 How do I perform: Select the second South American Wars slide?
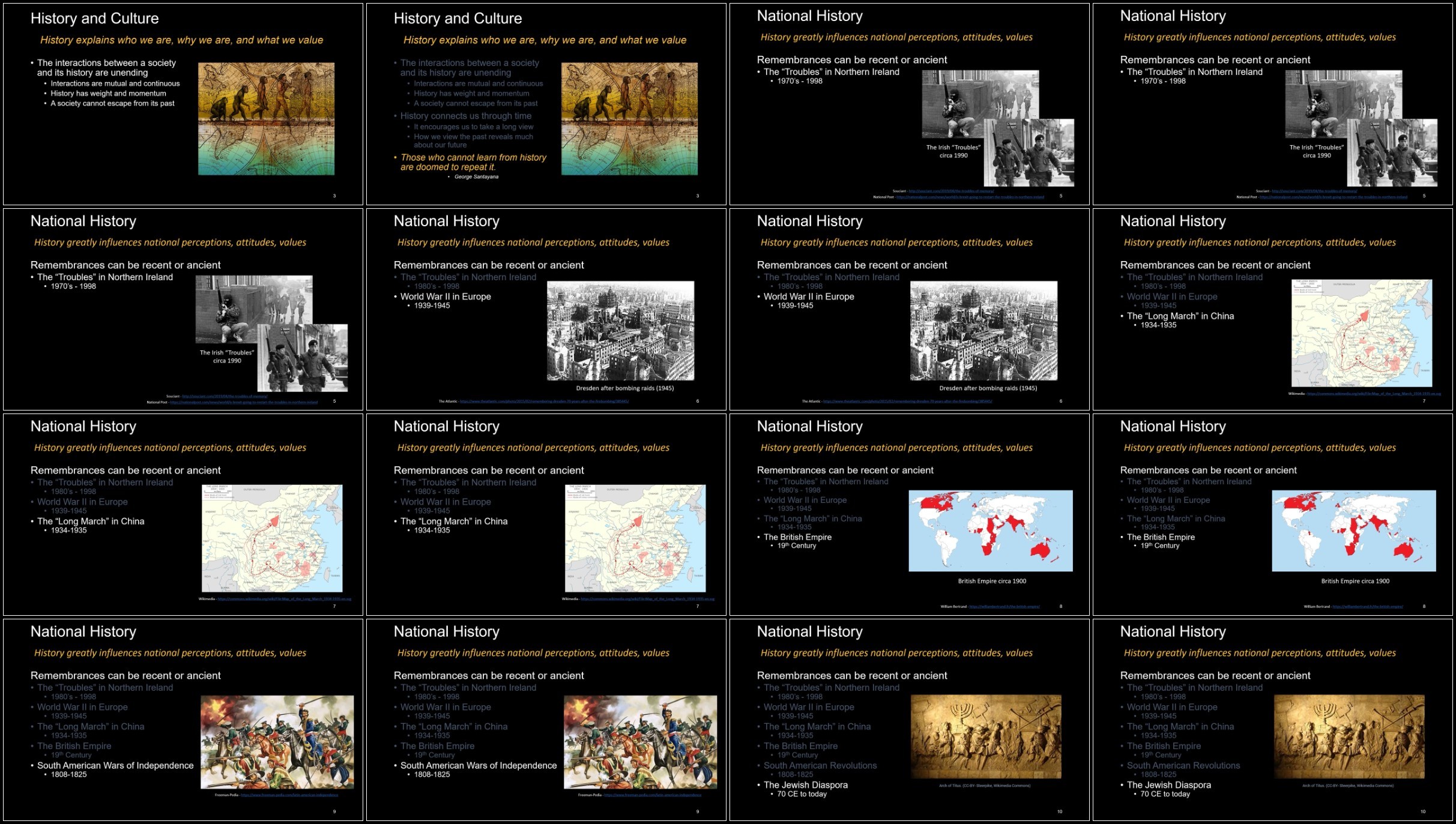546,720
